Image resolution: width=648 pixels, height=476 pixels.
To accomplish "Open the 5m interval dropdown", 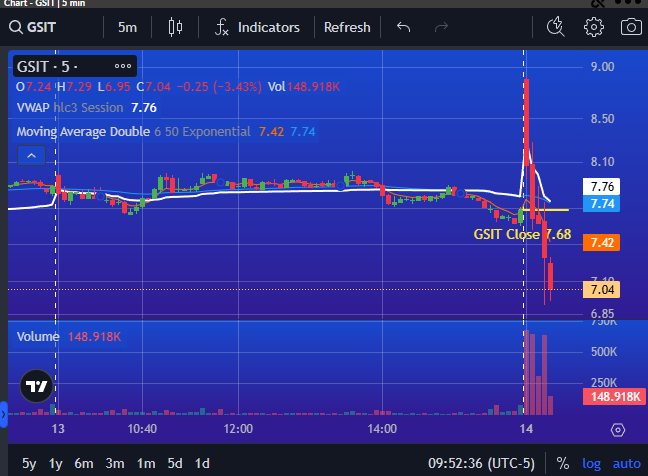I will coord(127,27).
